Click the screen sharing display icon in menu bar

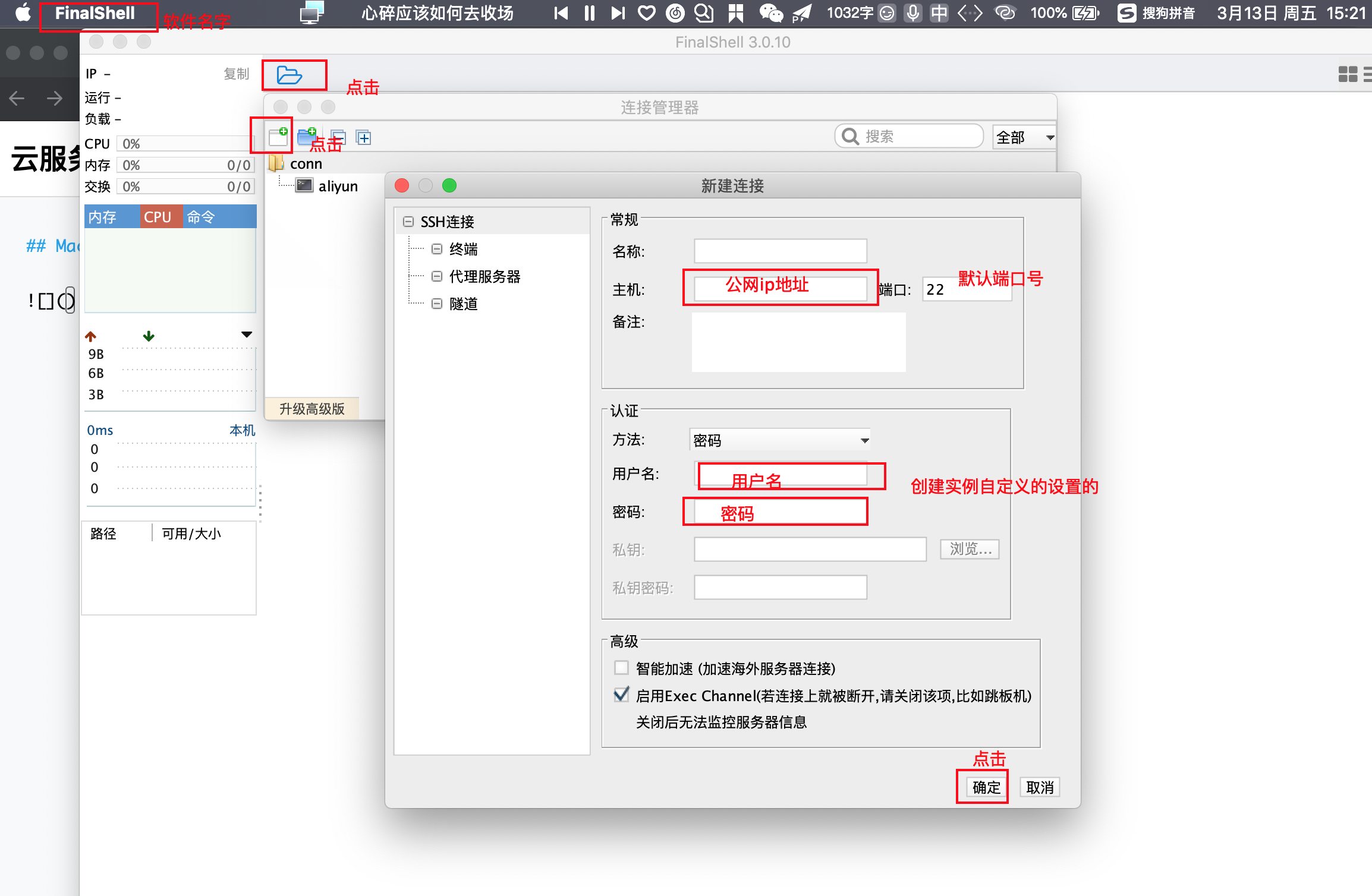pyautogui.click(x=311, y=13)
